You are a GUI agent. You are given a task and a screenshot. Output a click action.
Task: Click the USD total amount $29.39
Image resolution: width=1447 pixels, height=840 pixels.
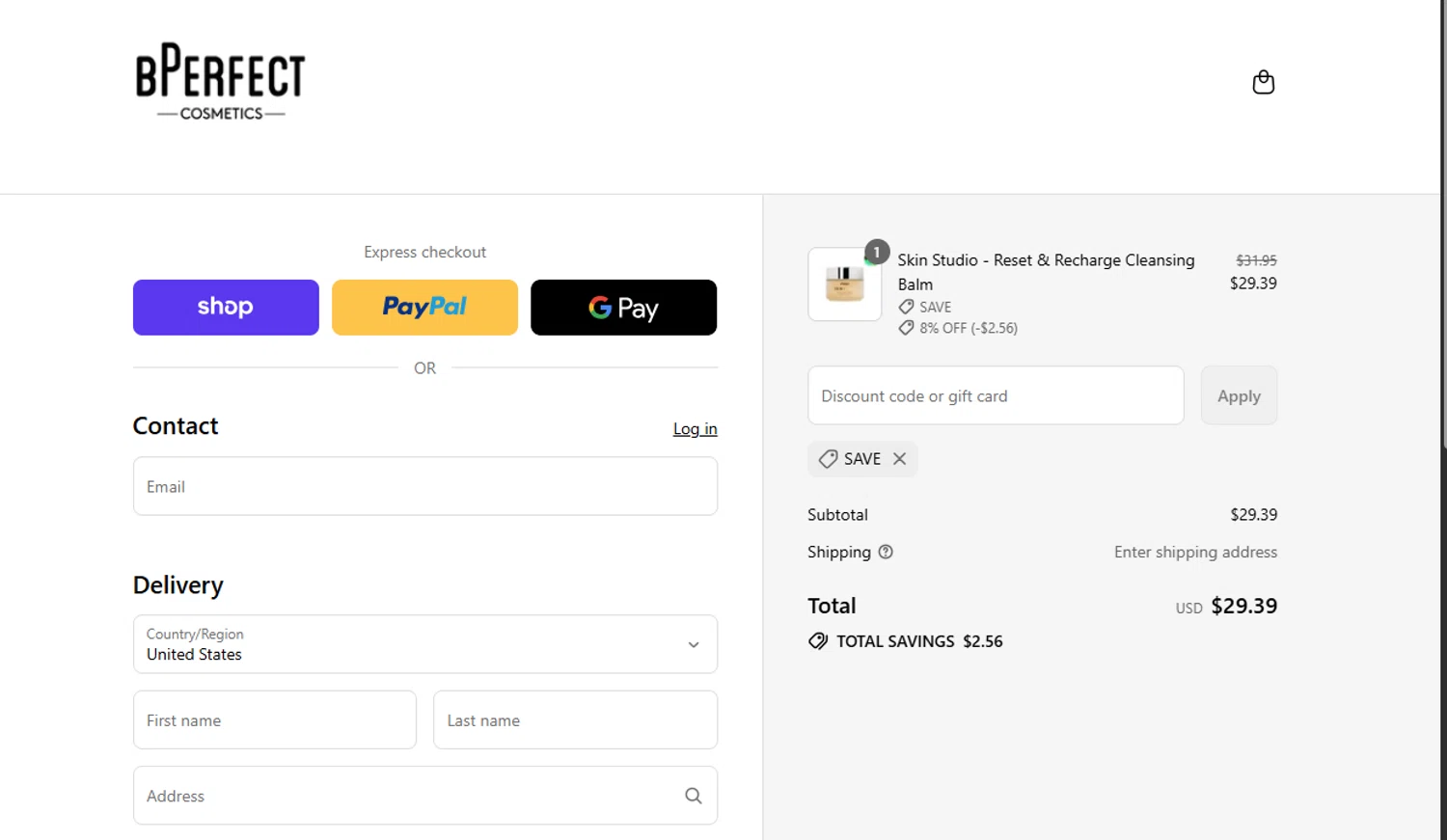tap(1243, 606)
